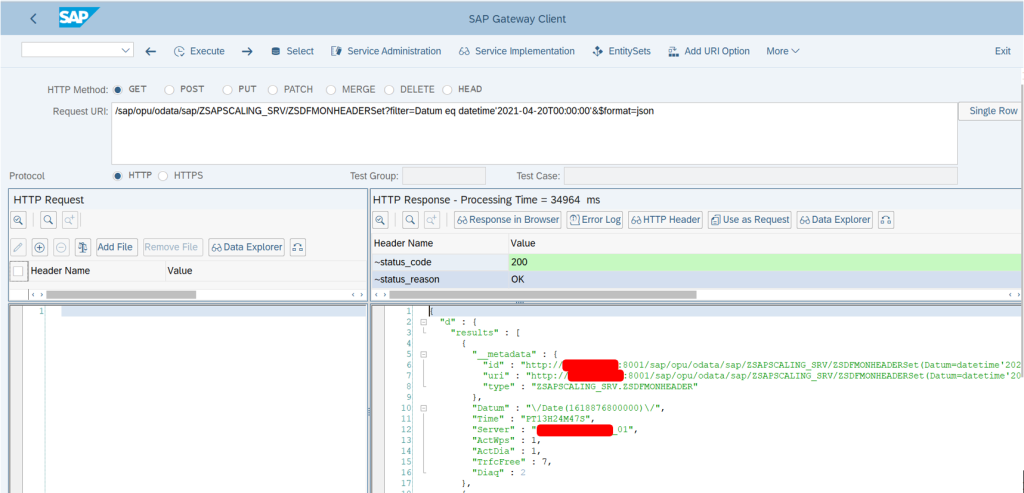This screenshot has width=1024, height=493.
Task: Select the POST HTTP method
Action: point(169,89)
